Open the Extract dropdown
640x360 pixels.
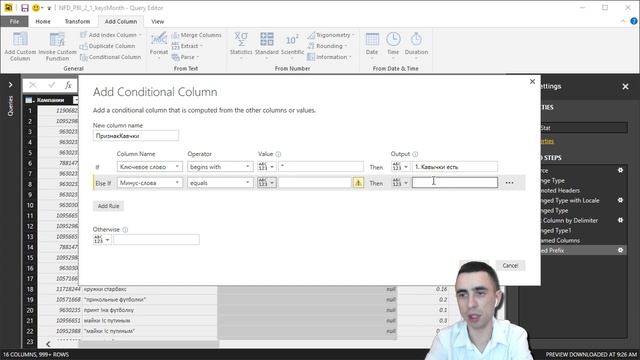click(x=187, y=46)
